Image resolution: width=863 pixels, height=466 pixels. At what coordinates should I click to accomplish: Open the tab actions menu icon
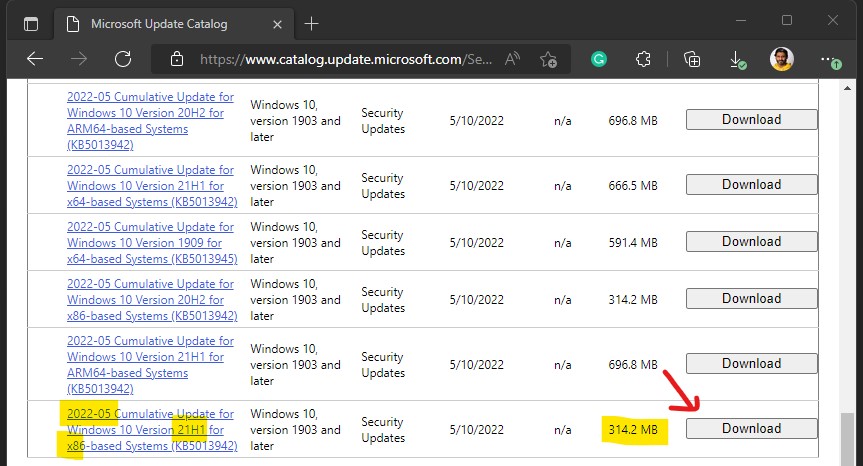pyautogui.click(x=31, y=24)
